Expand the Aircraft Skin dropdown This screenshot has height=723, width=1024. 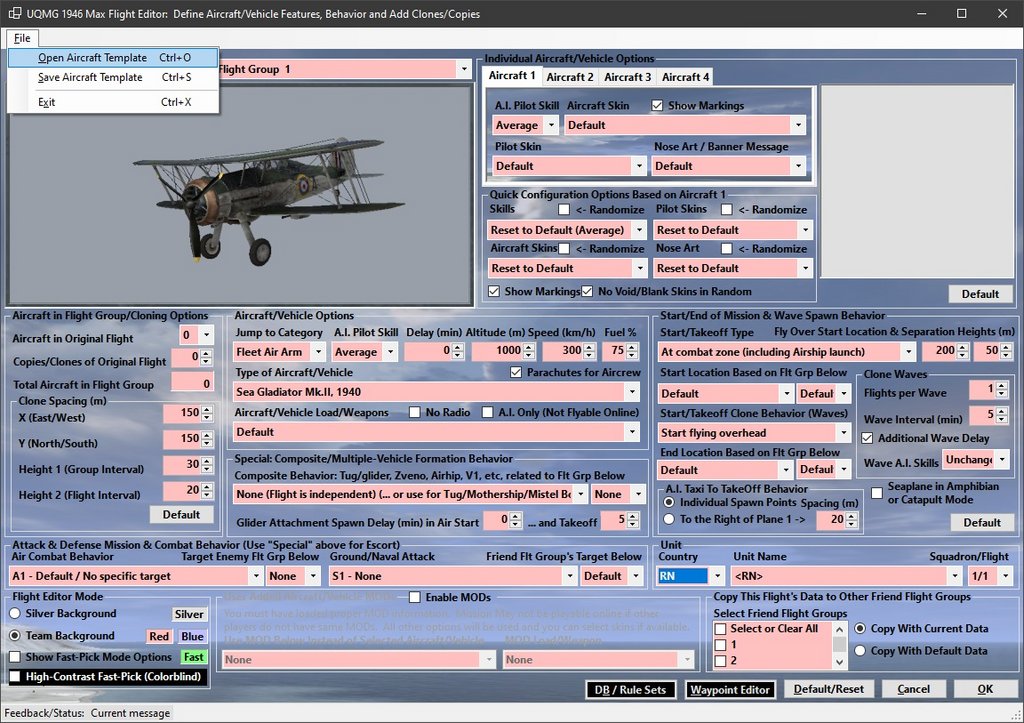click(x=798, y=125)
